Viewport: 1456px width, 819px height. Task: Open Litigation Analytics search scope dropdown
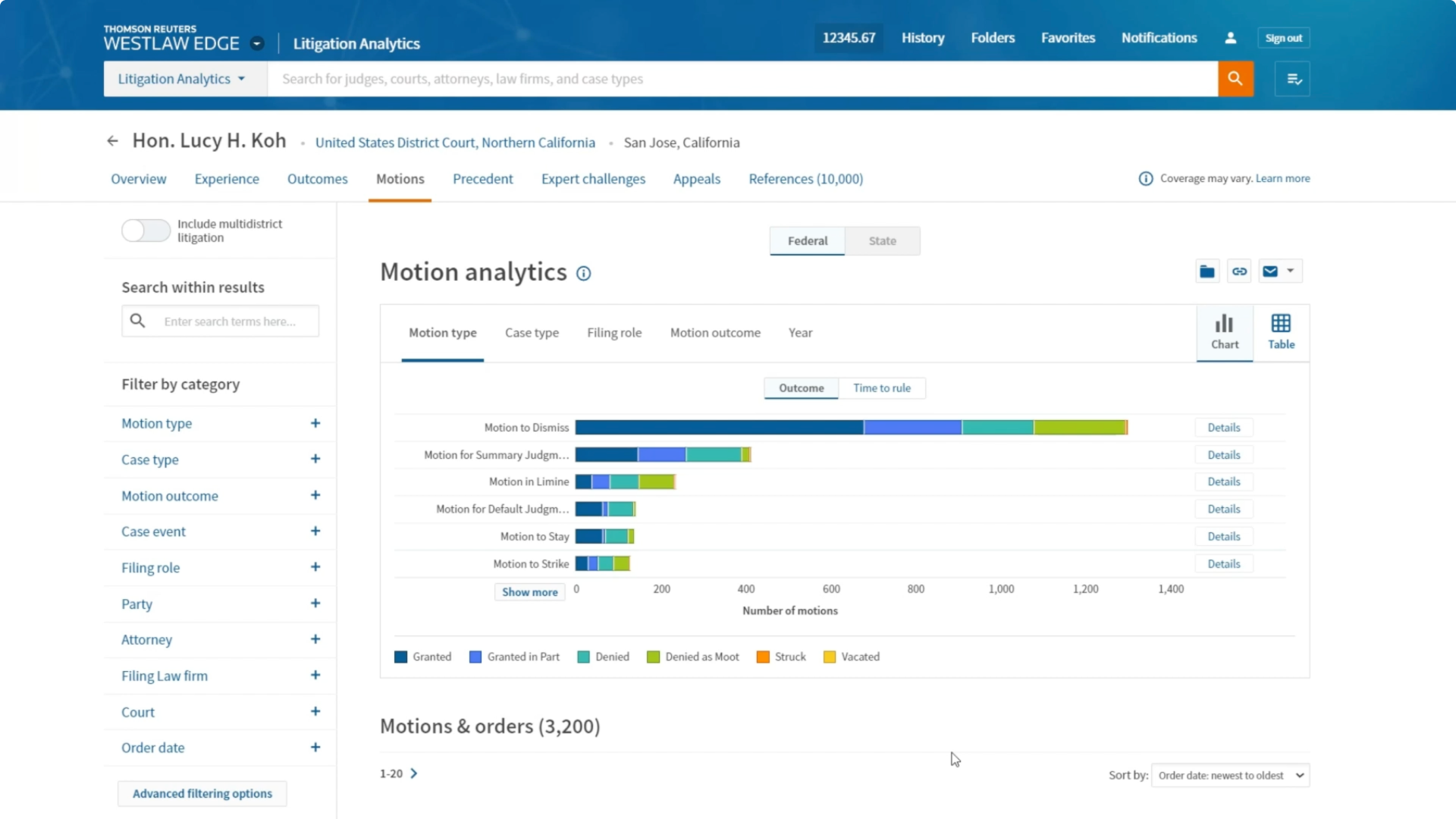[x=182, y=79]
